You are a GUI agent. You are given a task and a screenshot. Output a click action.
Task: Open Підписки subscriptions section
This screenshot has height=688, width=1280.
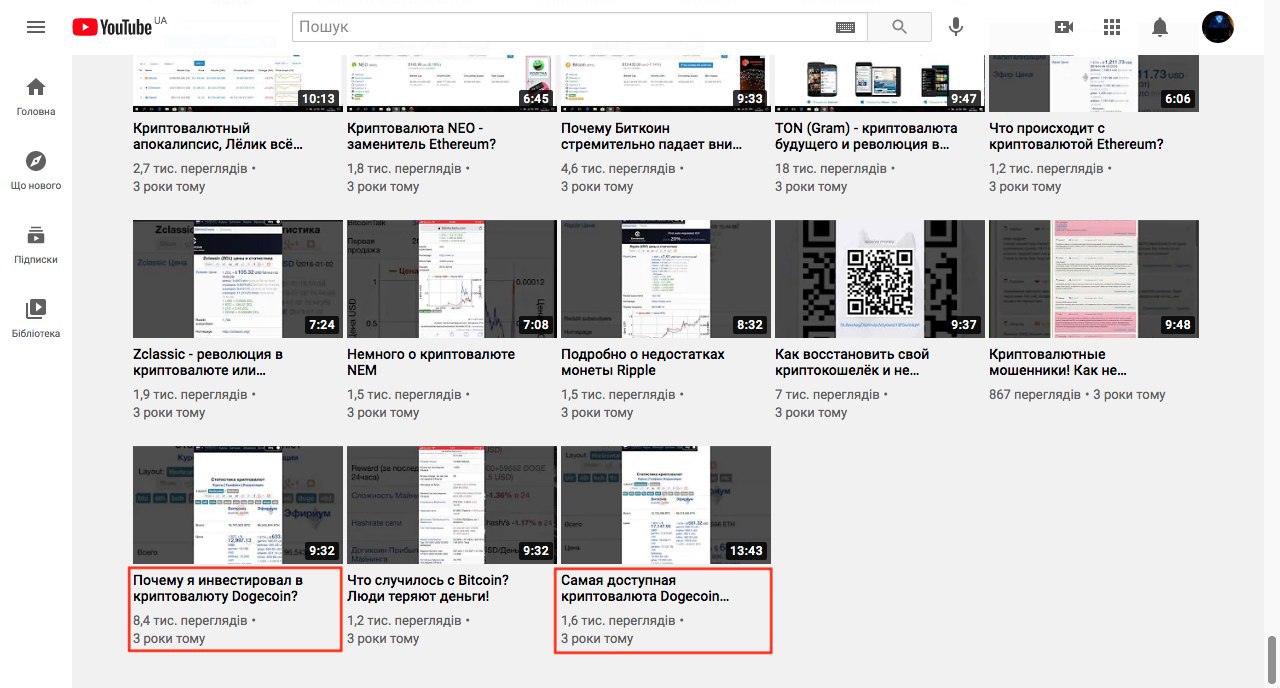pyautogui.click(x=36, y=245)
